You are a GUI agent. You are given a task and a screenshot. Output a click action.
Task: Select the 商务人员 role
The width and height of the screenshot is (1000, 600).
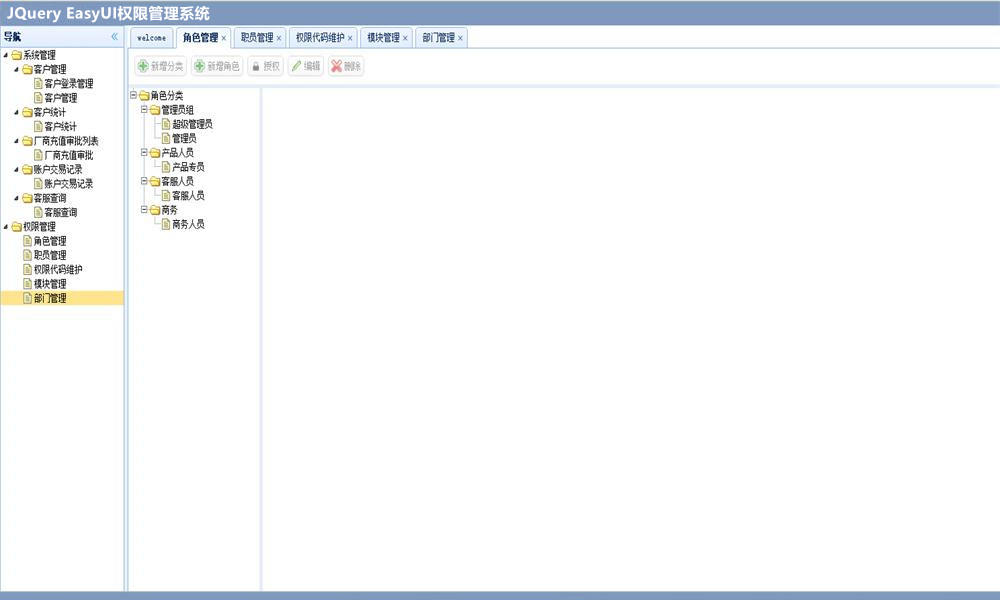click(188, 224)
